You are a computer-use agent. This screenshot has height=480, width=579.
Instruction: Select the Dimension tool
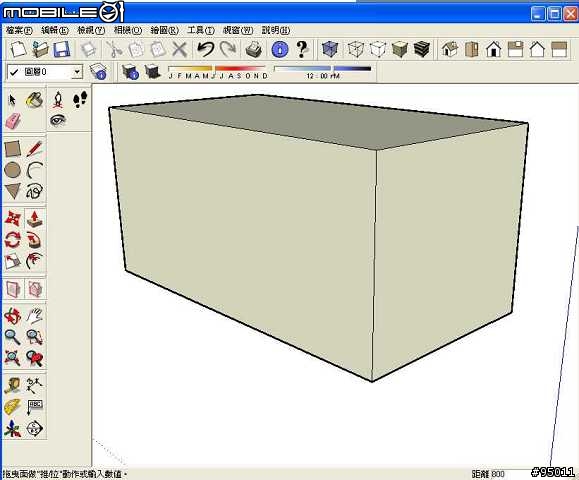tap(35, 386)
